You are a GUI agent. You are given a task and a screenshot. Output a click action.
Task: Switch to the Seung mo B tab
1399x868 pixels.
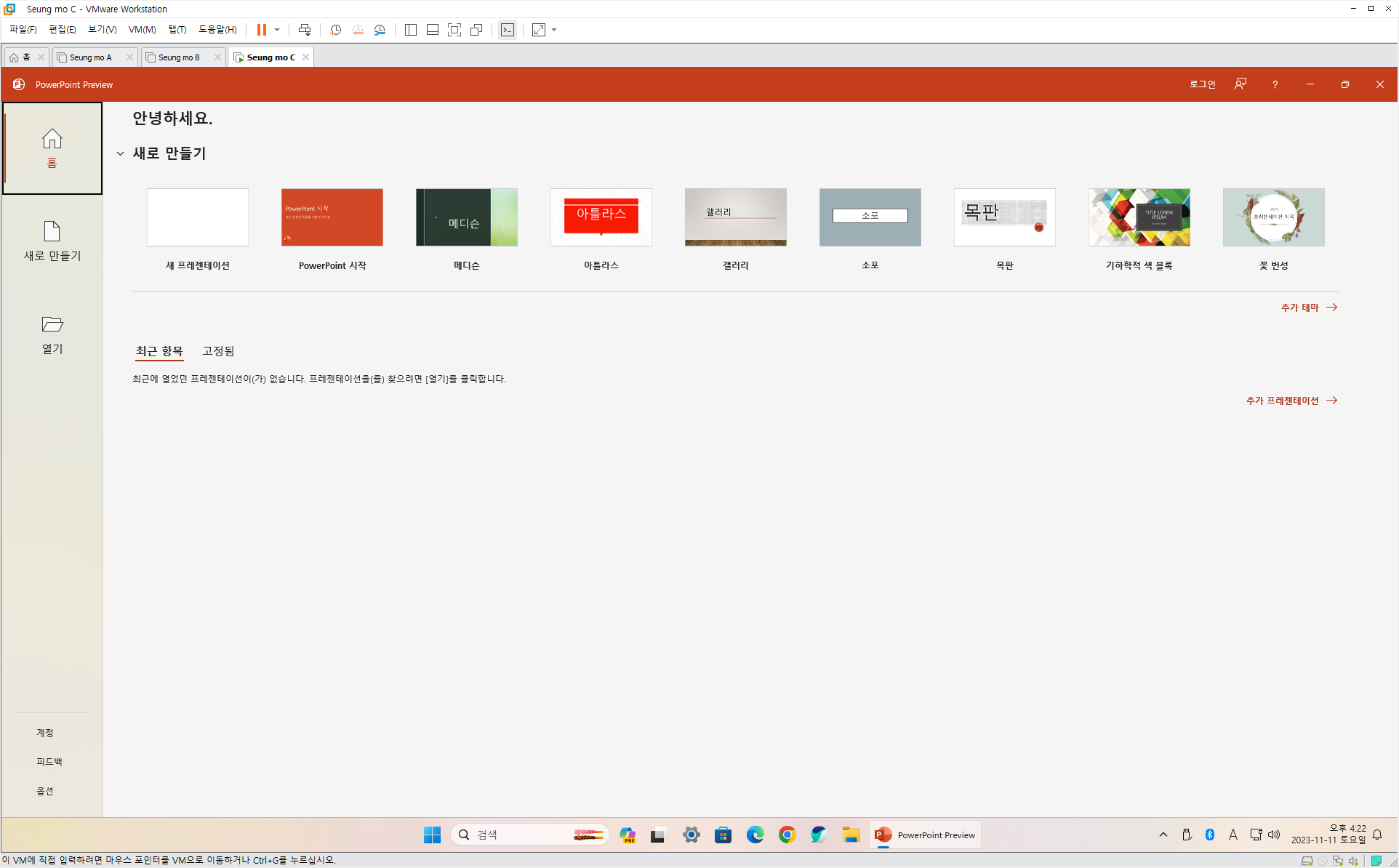(179, 57)
